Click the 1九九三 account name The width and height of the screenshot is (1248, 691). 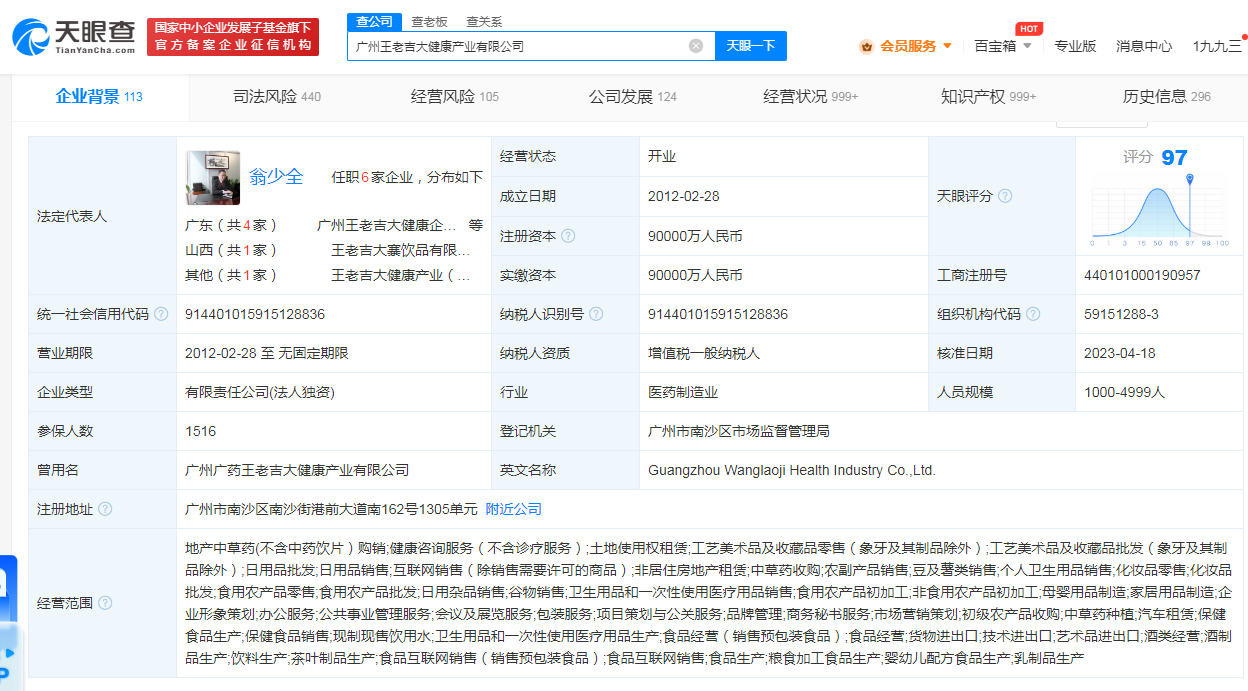click(x=1217, y=46)
